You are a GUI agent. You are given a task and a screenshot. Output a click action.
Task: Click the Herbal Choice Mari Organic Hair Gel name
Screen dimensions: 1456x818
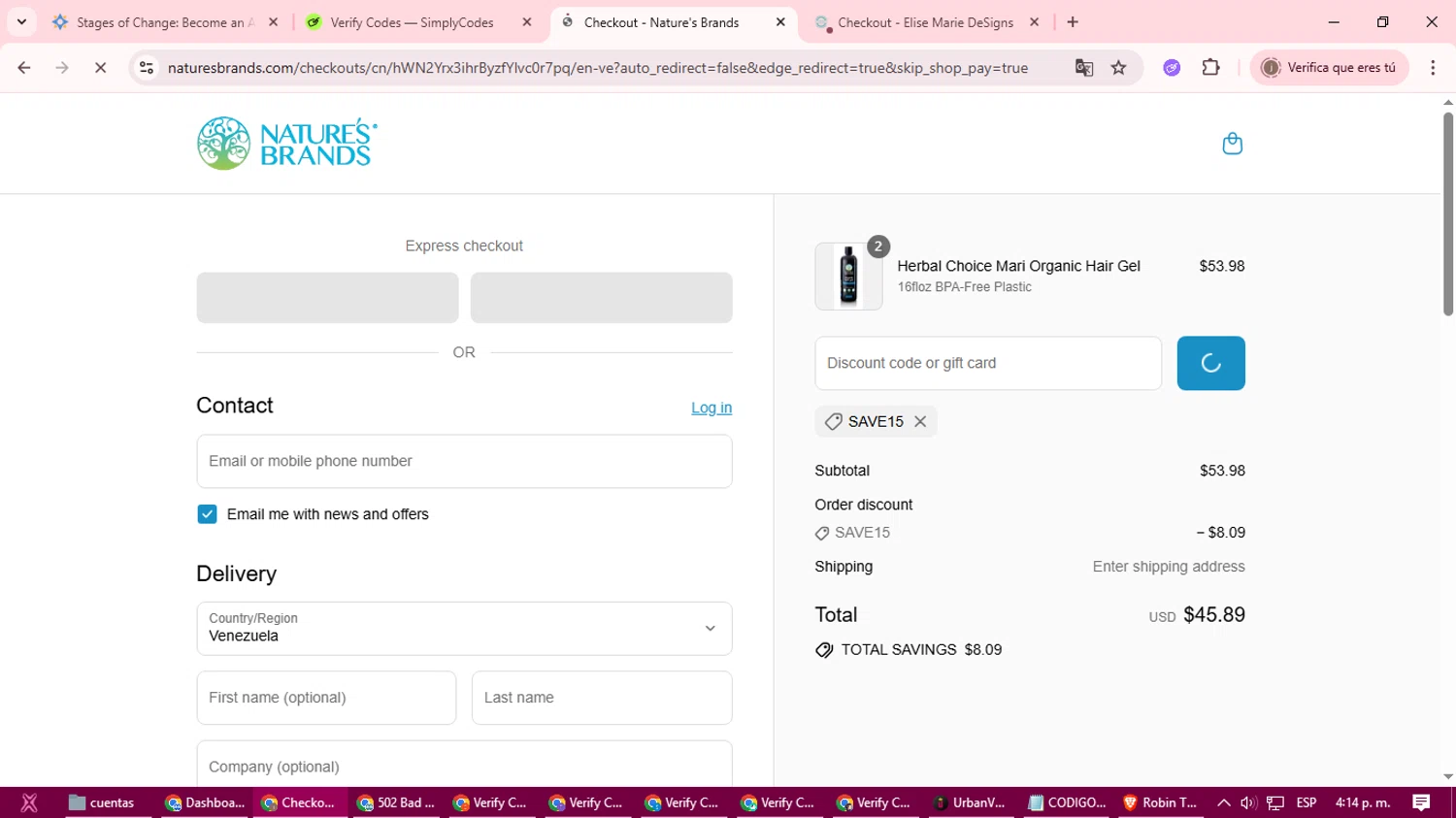(x=1018, y=266)
